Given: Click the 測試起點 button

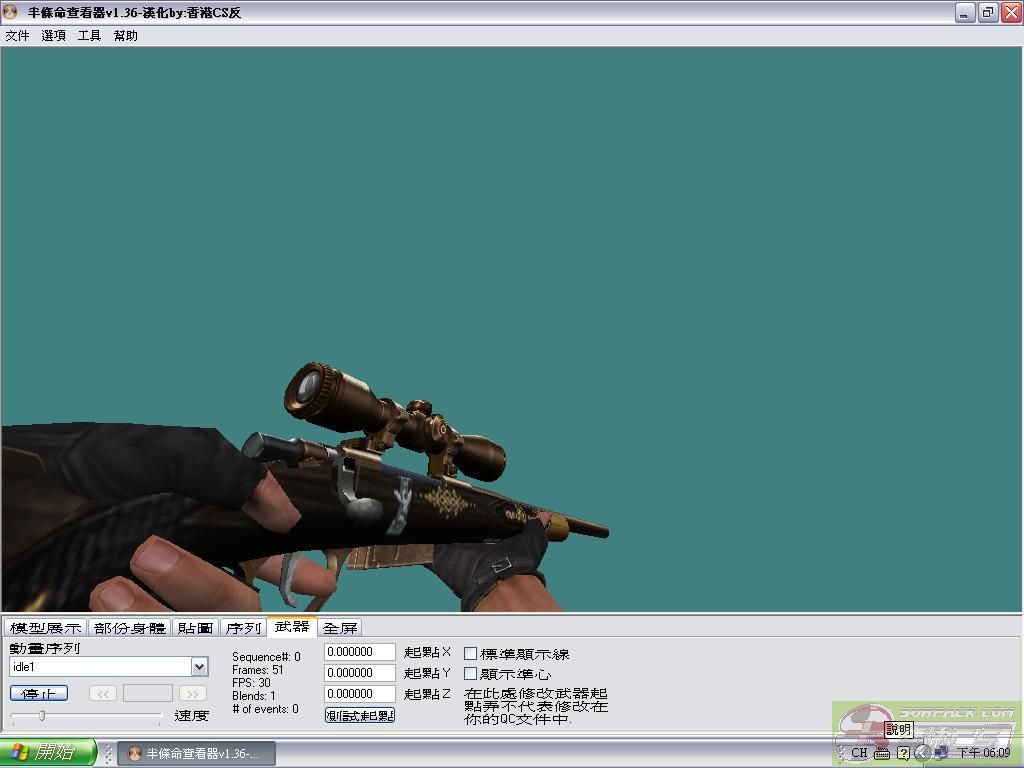Looking at the screenshot, I should pos(360,715).
